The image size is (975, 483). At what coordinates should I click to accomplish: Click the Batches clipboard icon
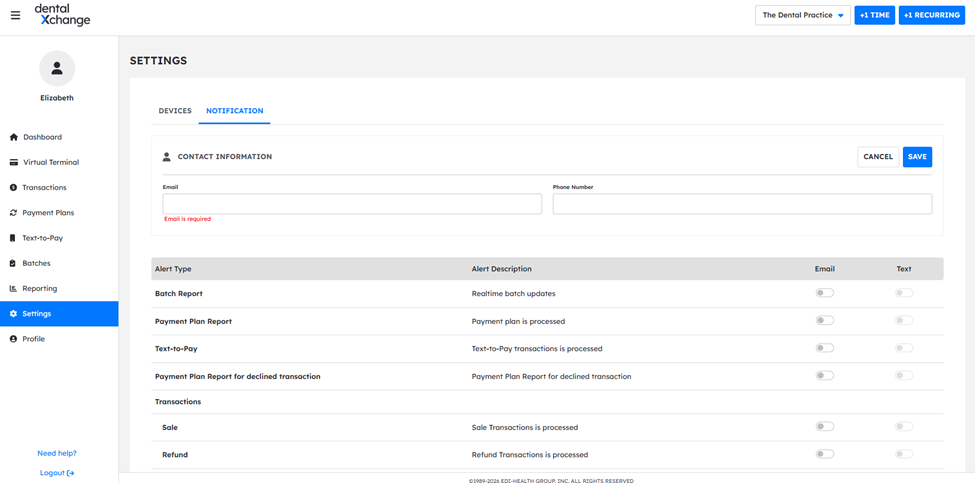(x=13, y=263)
